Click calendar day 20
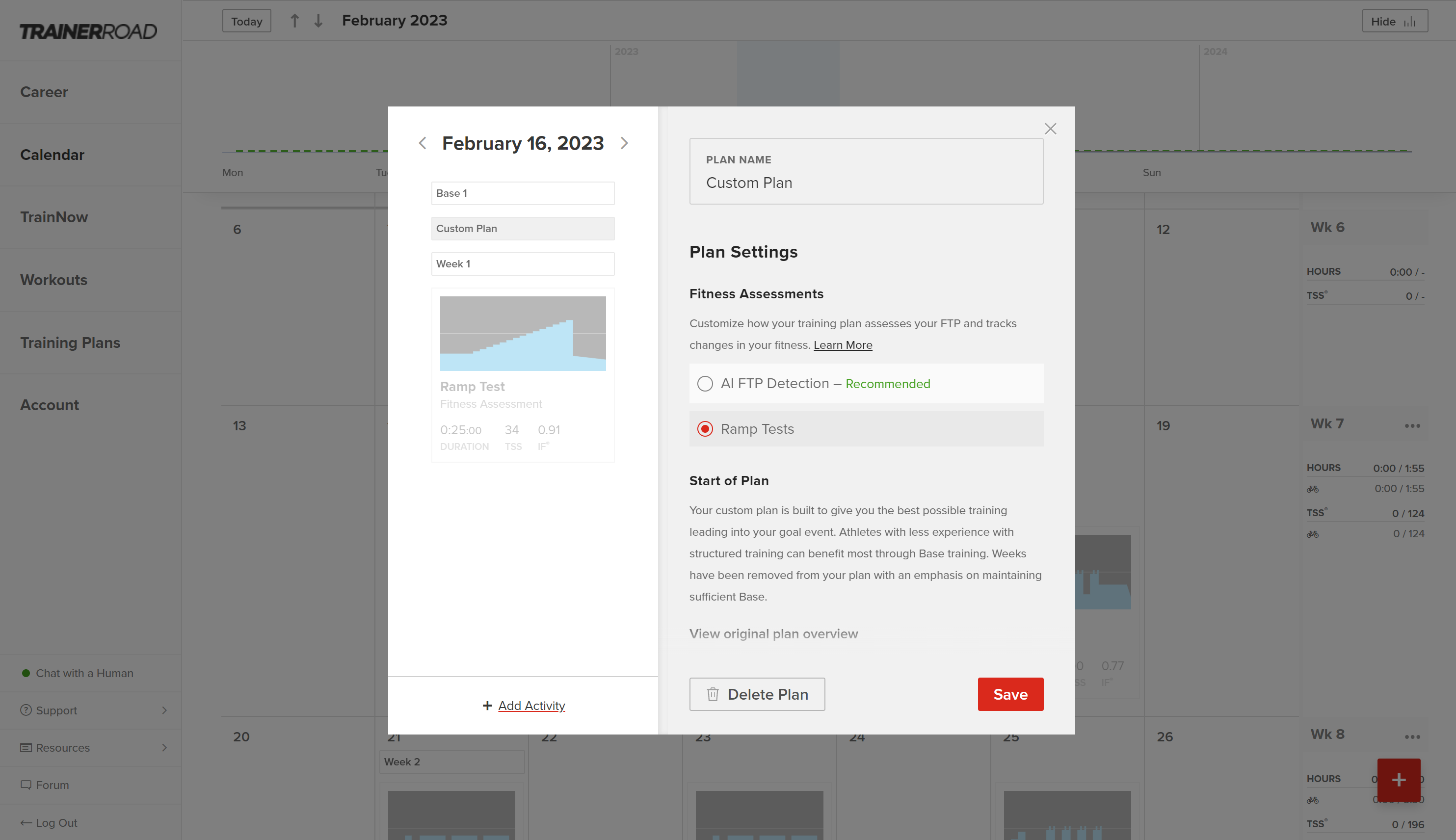 (x=241, y=737)
